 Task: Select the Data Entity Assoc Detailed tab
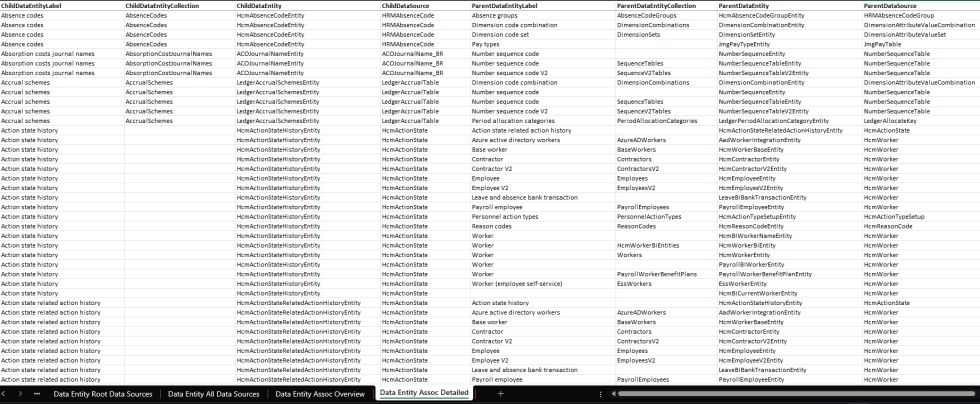click(424, 394)
